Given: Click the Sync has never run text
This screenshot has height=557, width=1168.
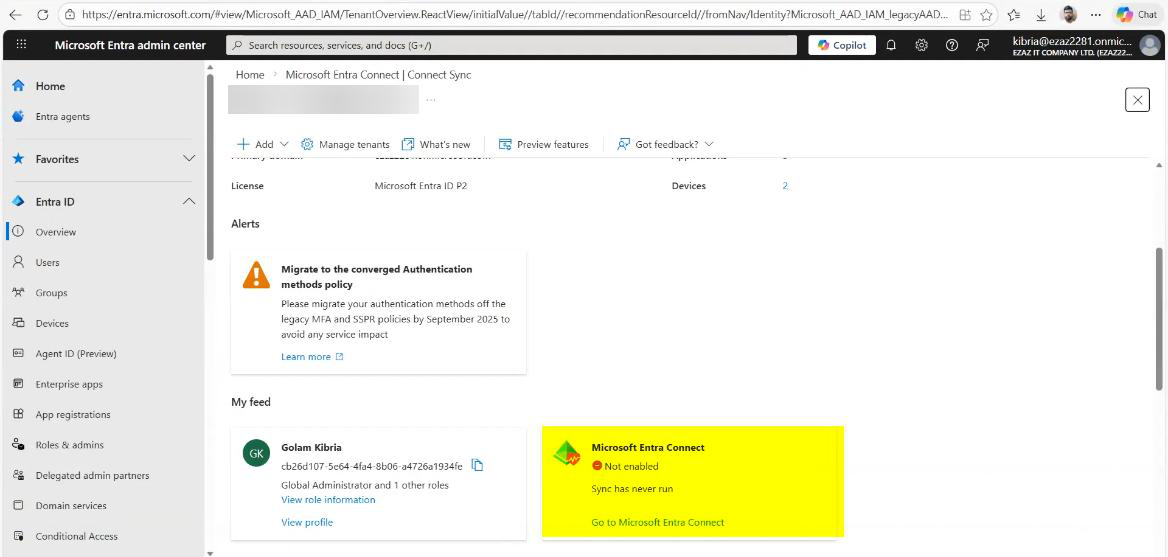Looking at the screenshot, I should pos(632,488).
